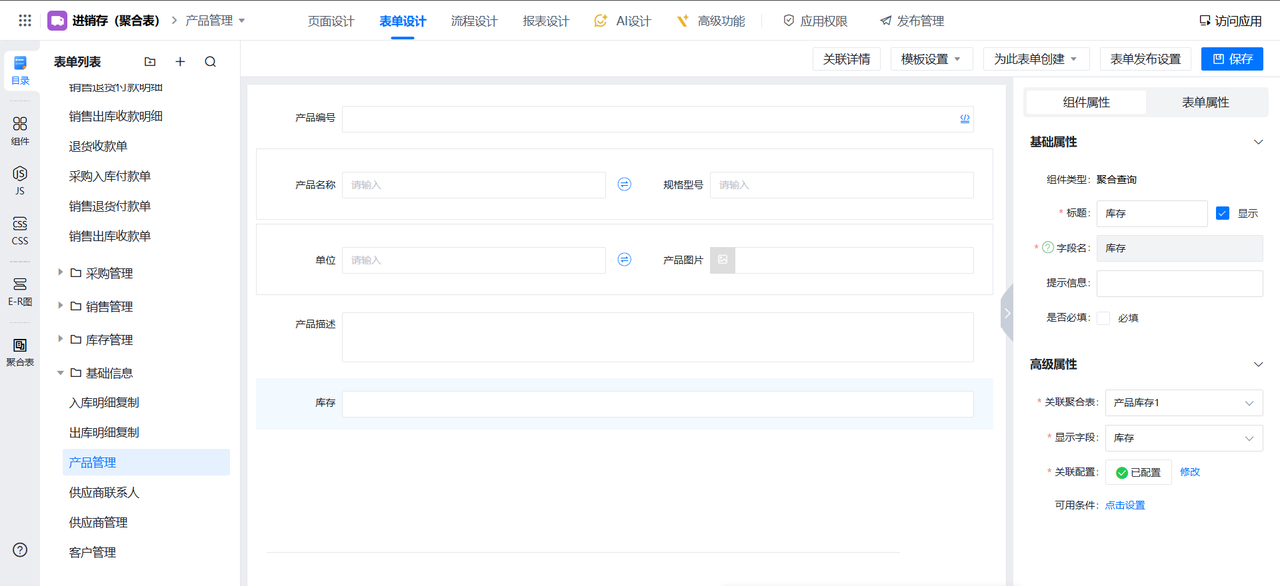Open the JS sidebar panel
1280x586 pixels.
(20, 179)
